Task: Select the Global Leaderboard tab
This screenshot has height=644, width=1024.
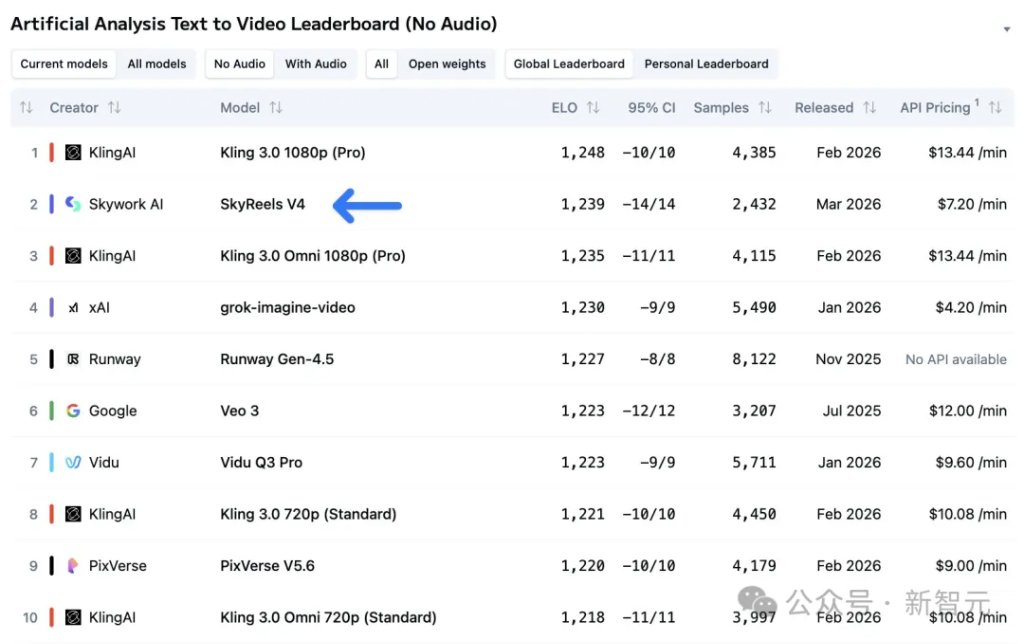Action: tap(569, 64)
